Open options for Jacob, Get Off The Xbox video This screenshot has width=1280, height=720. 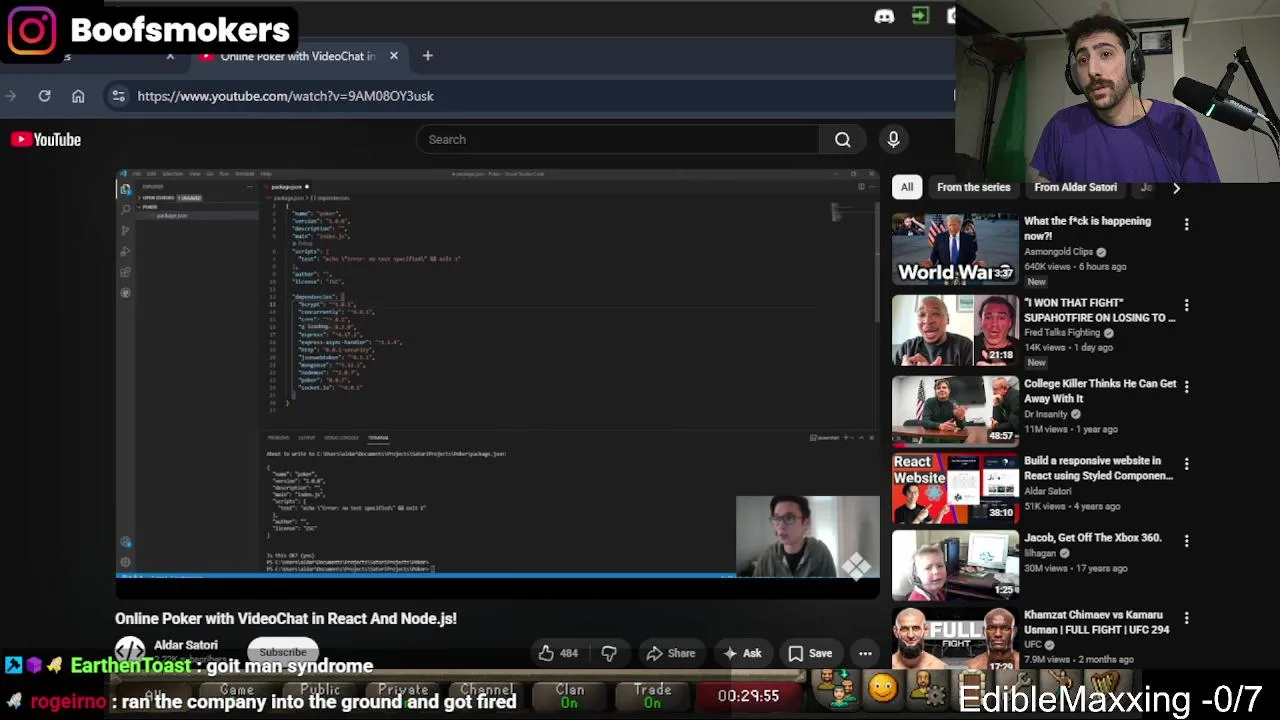click(1186, 541)
